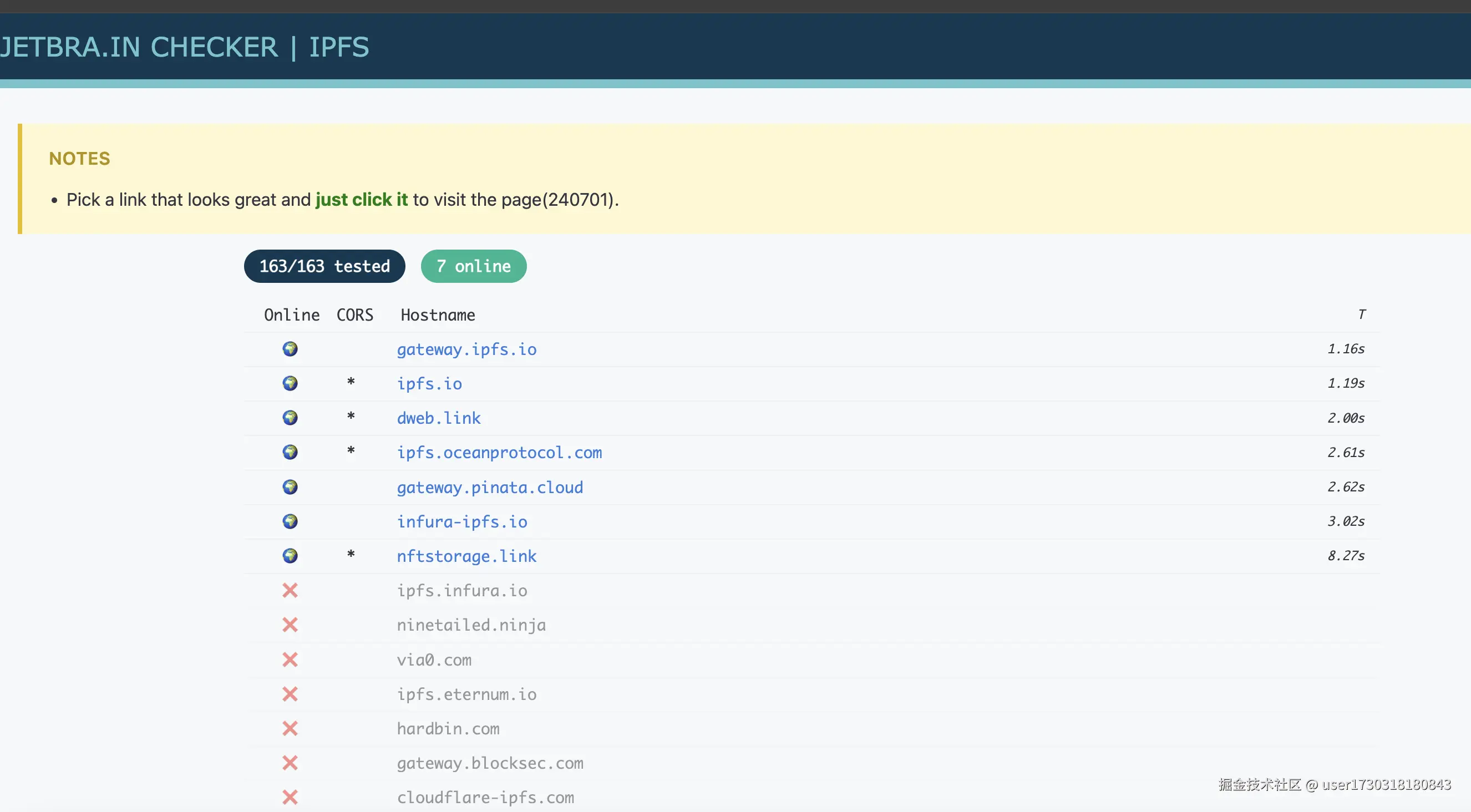
Task: Click the JETBRA.IN CHECKER | IPFS title
Action: tap(185, 47)
